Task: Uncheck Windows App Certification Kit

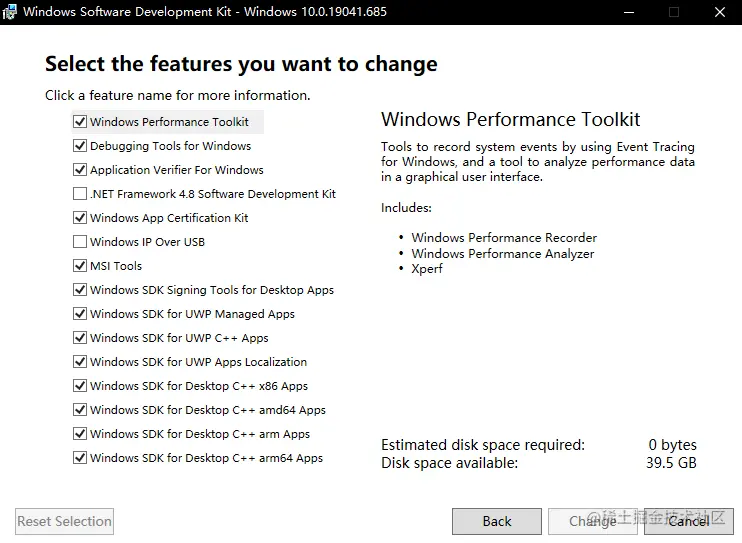Action: 80,218
